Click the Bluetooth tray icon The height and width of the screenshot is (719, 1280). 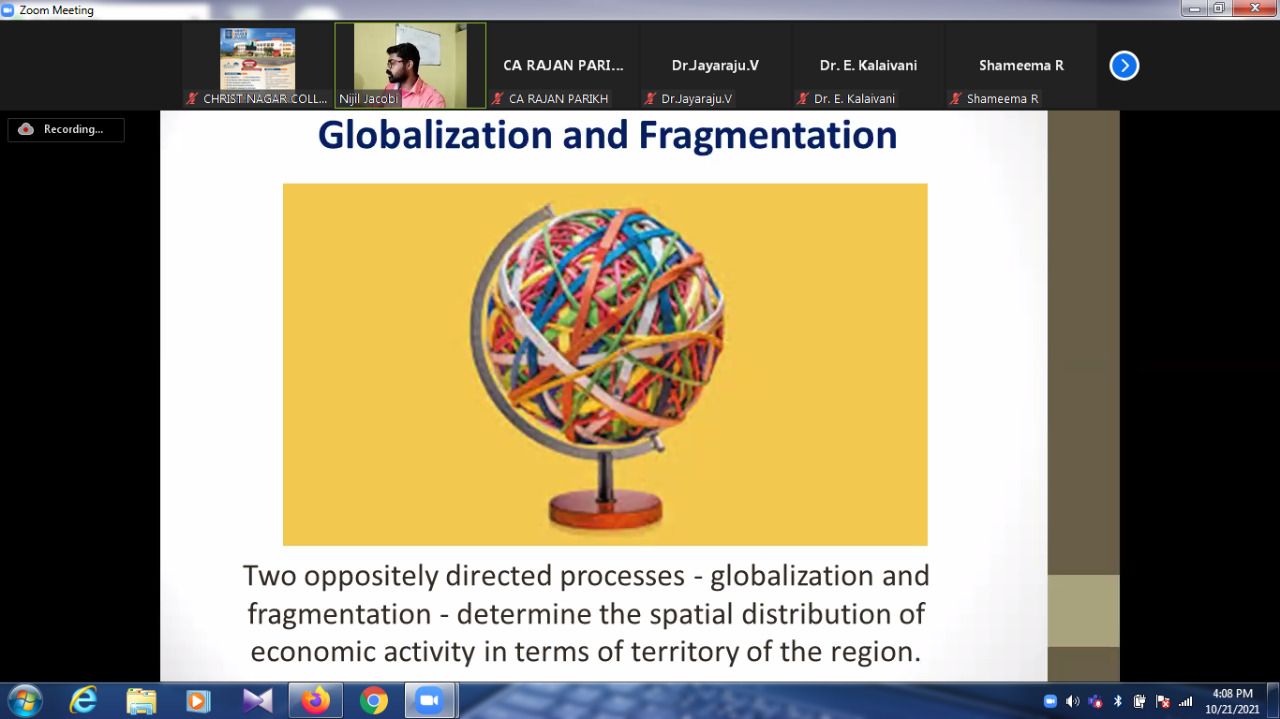point(1117,701)
